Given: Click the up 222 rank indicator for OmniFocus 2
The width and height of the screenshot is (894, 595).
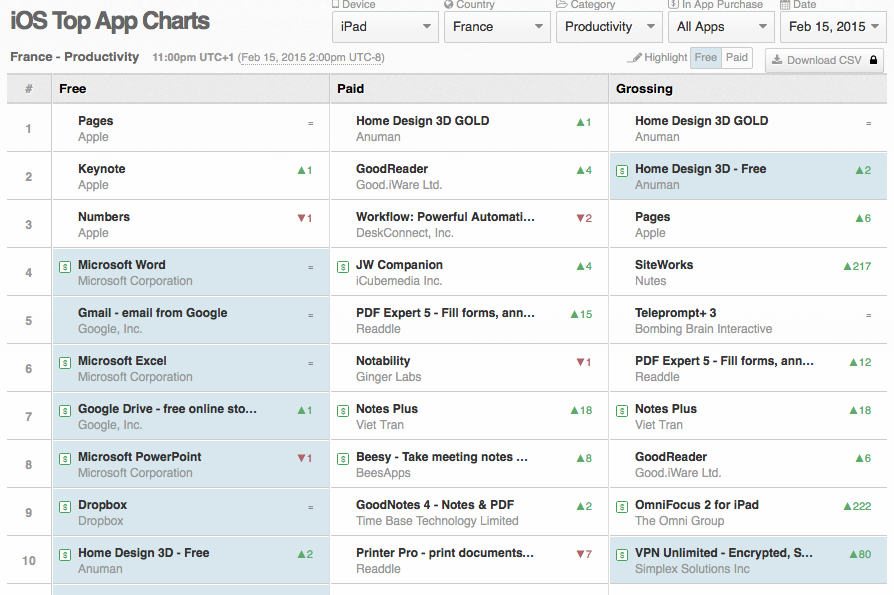Looking at the screenshot, I should 857,506.
